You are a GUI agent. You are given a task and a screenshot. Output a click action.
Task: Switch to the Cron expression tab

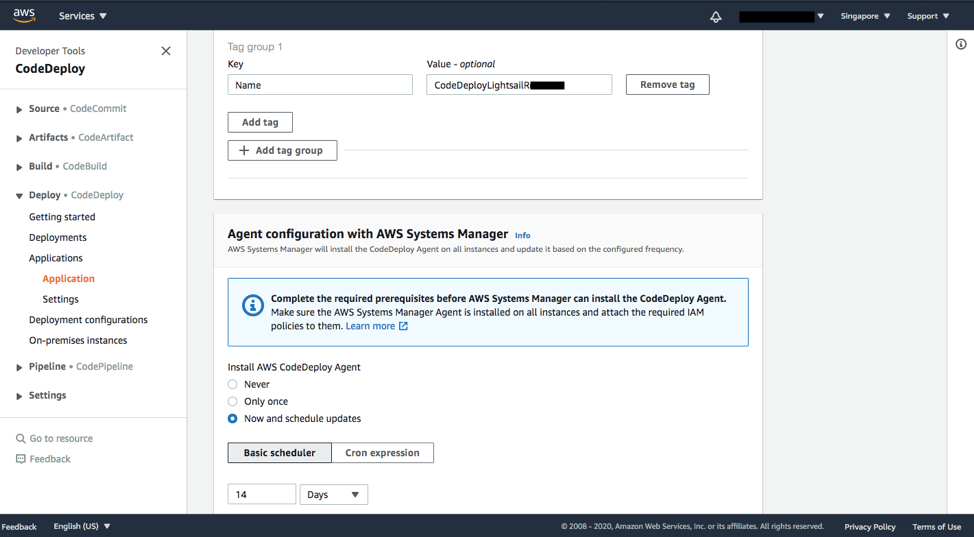382,452
